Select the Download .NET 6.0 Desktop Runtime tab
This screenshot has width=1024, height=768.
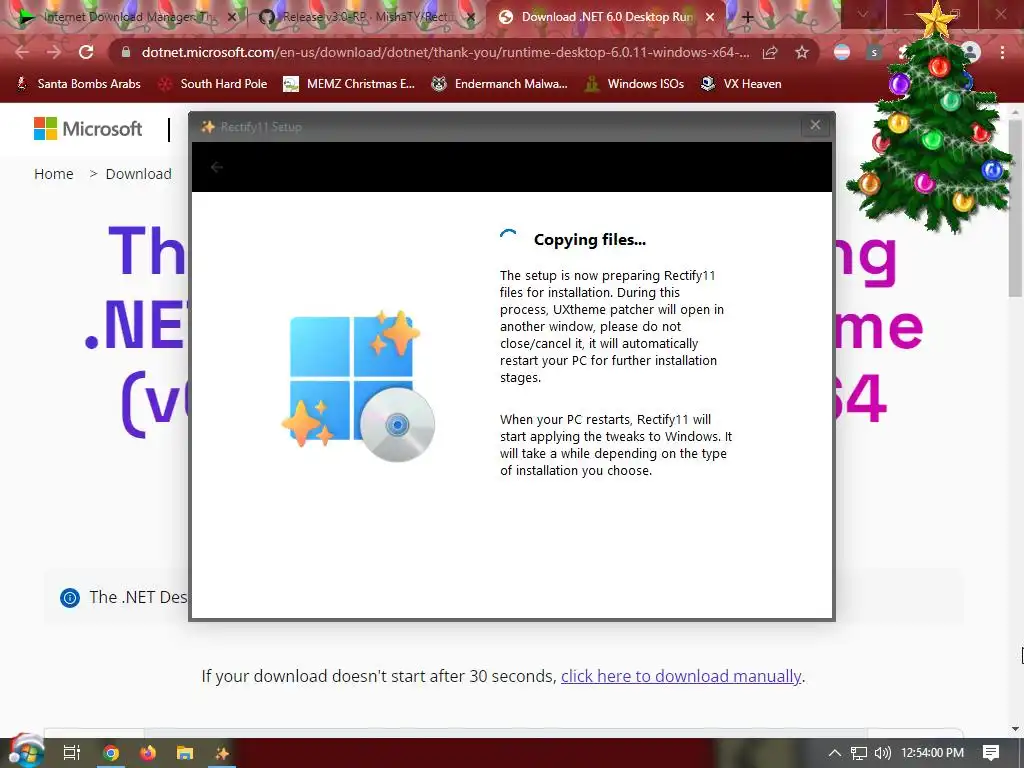click(x=604, y=18)
